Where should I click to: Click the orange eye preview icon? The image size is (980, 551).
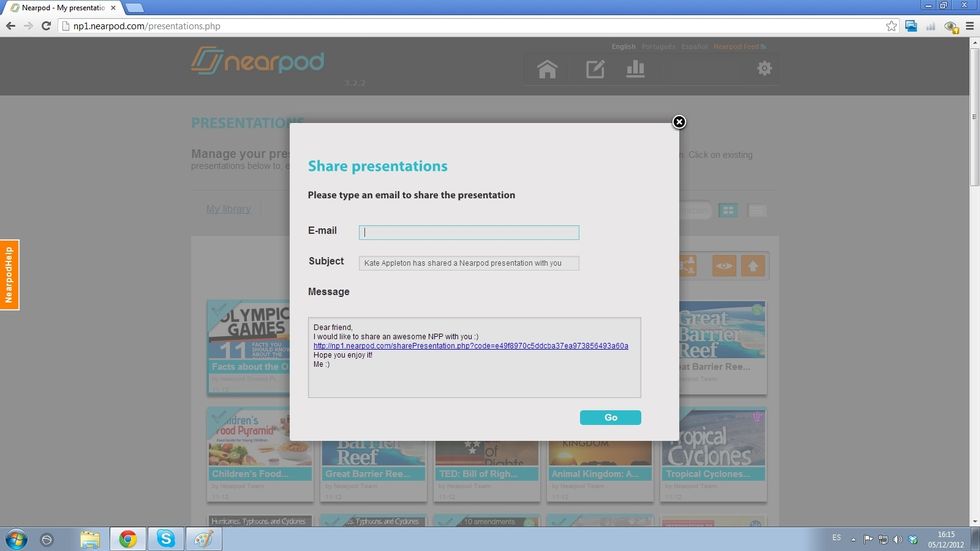click(x=724, y=266)
